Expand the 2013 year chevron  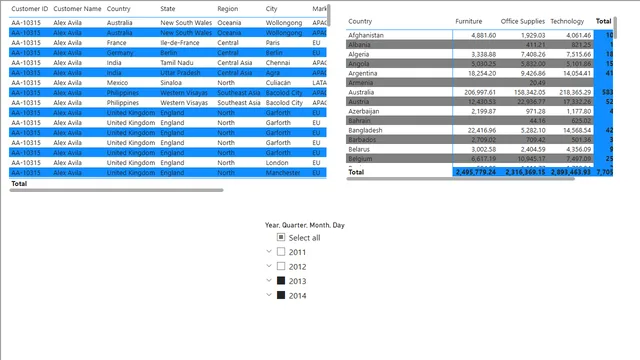click(269, 280)
